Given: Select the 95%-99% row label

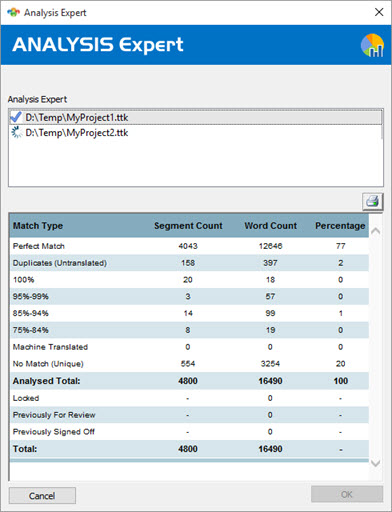Looking at the screenshot, I should point(31,296).
